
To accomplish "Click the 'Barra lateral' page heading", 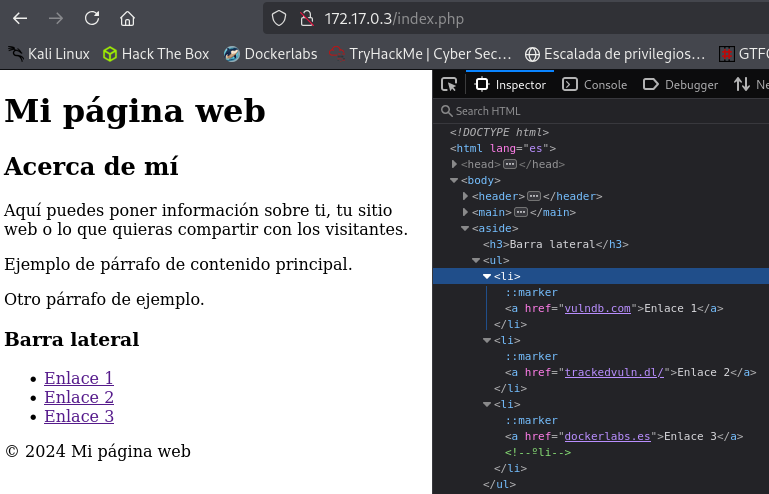I will (72, 339).
